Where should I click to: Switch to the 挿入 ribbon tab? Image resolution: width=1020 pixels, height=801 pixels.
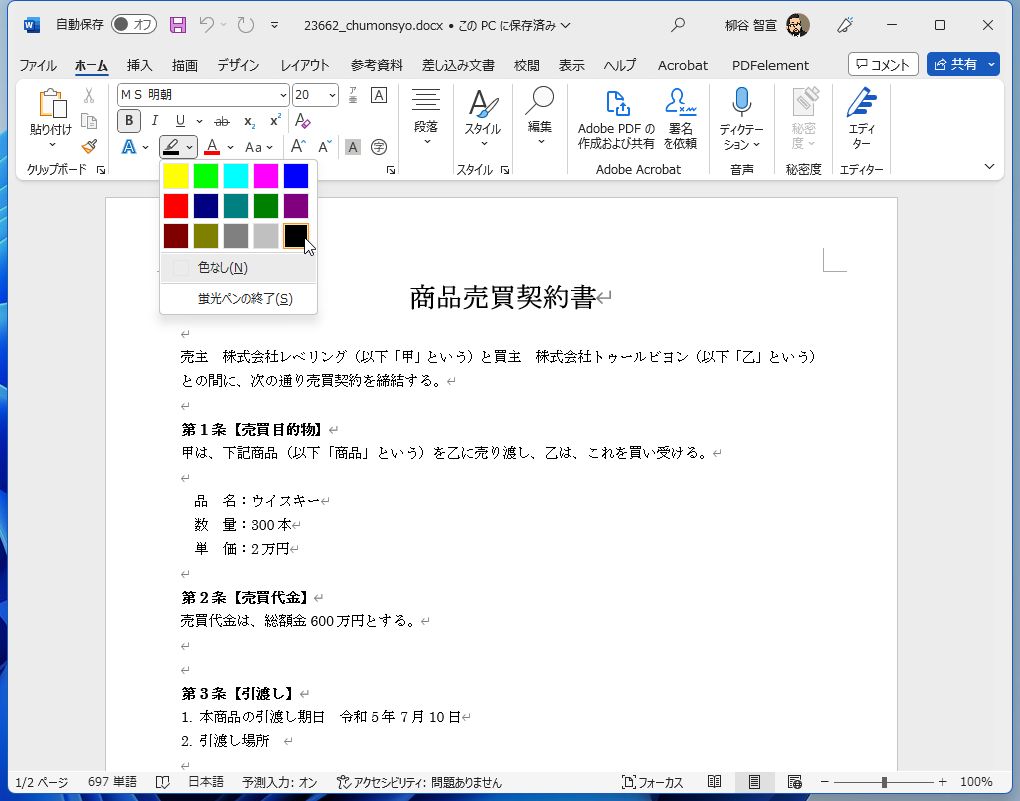tap(137, 65)
